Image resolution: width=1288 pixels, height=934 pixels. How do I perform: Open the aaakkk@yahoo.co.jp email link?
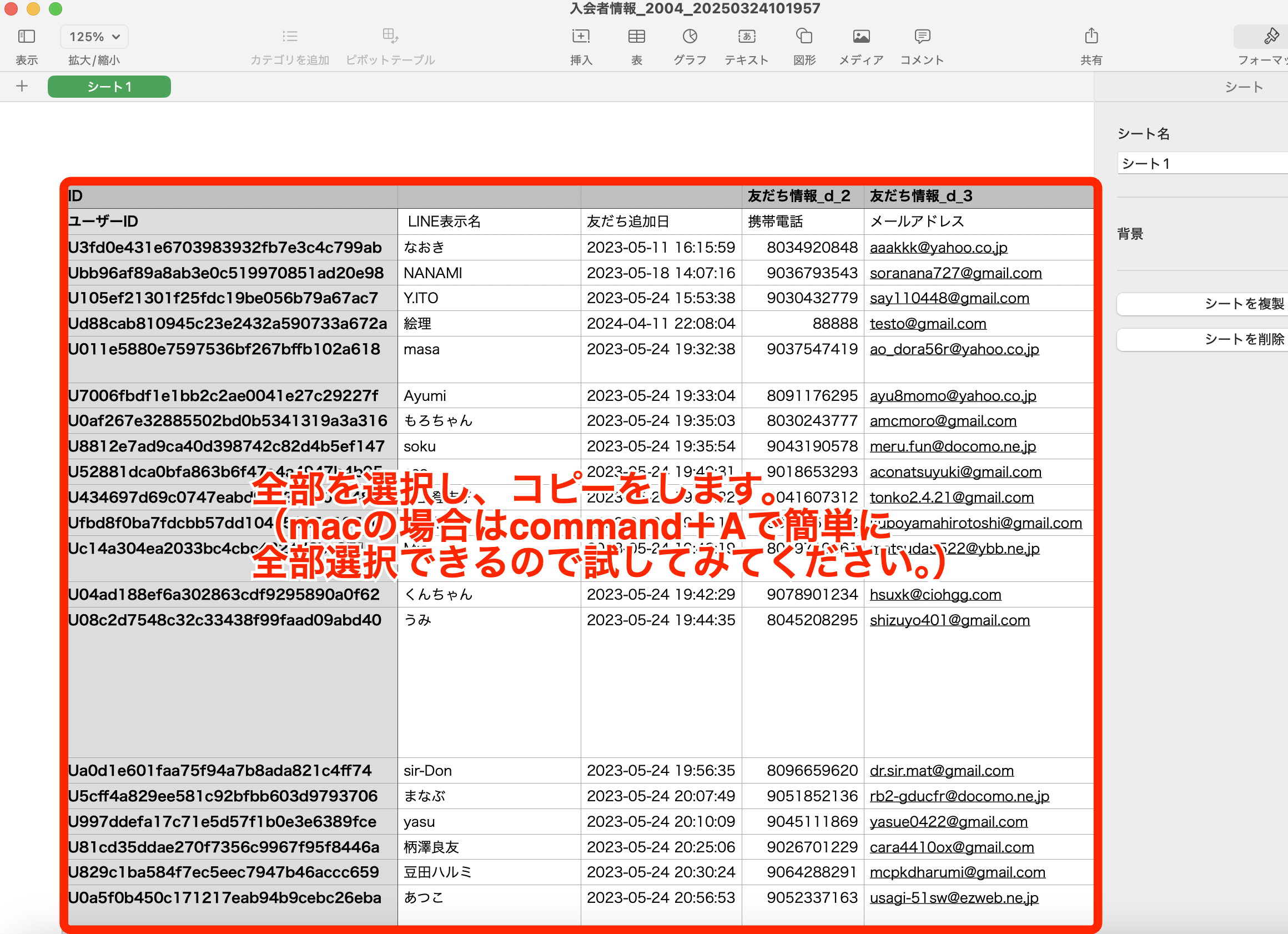pos(938,247)
